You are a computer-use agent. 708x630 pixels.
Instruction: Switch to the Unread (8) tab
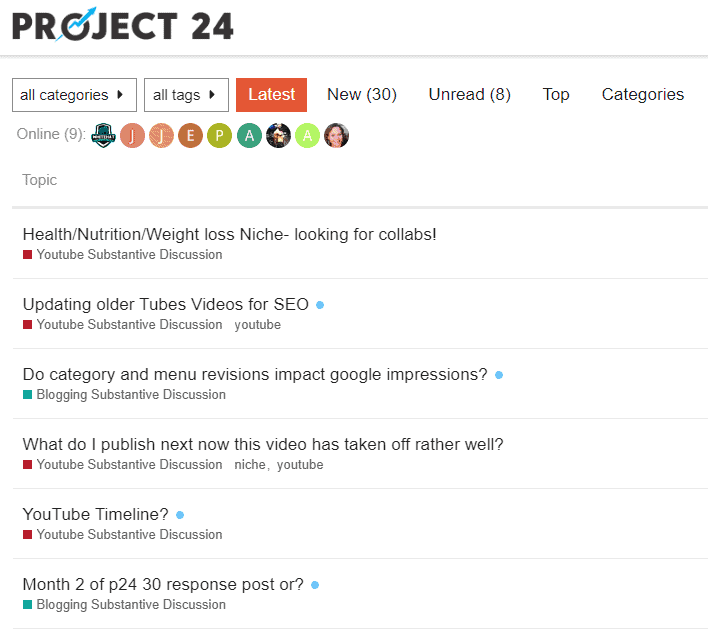tap(470, 94)
